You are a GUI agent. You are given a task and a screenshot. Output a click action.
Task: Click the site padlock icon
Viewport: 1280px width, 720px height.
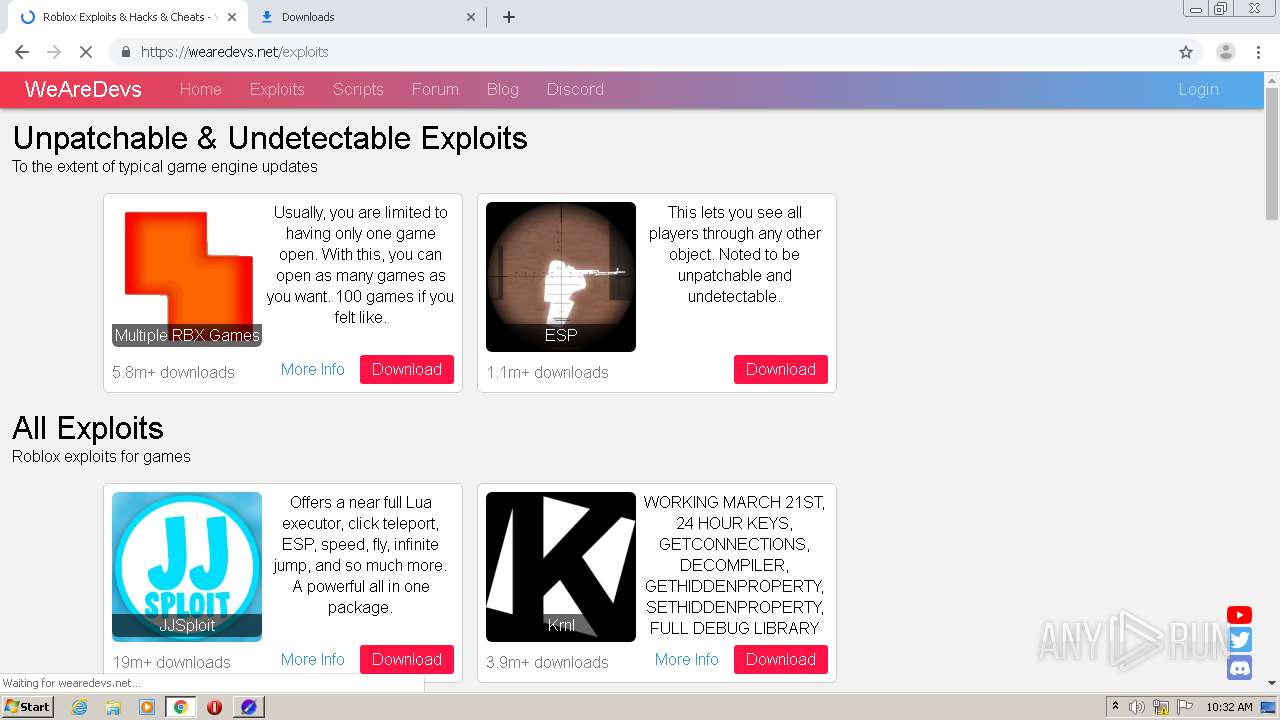pyautogui.click(x=125, y=52)
